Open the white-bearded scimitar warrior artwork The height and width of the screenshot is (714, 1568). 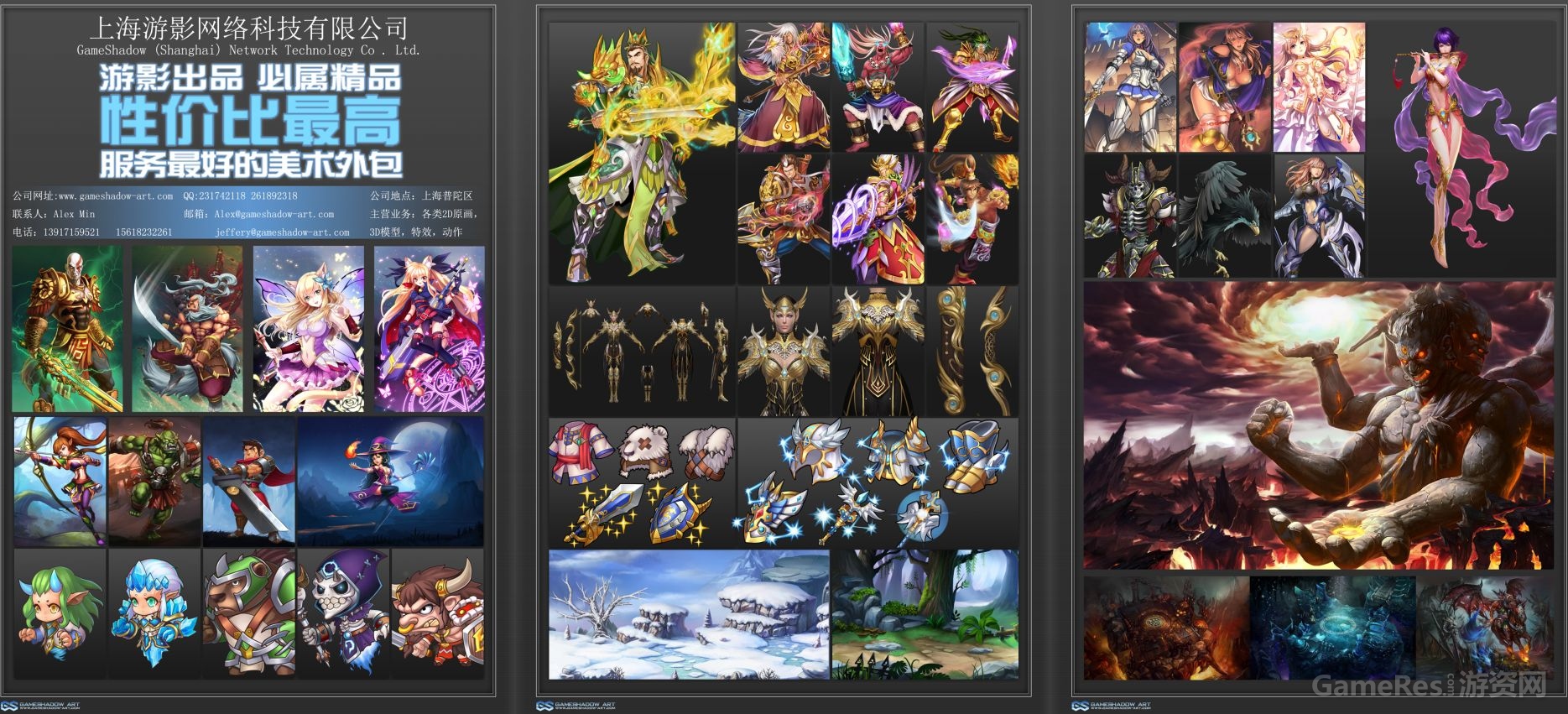187,329
